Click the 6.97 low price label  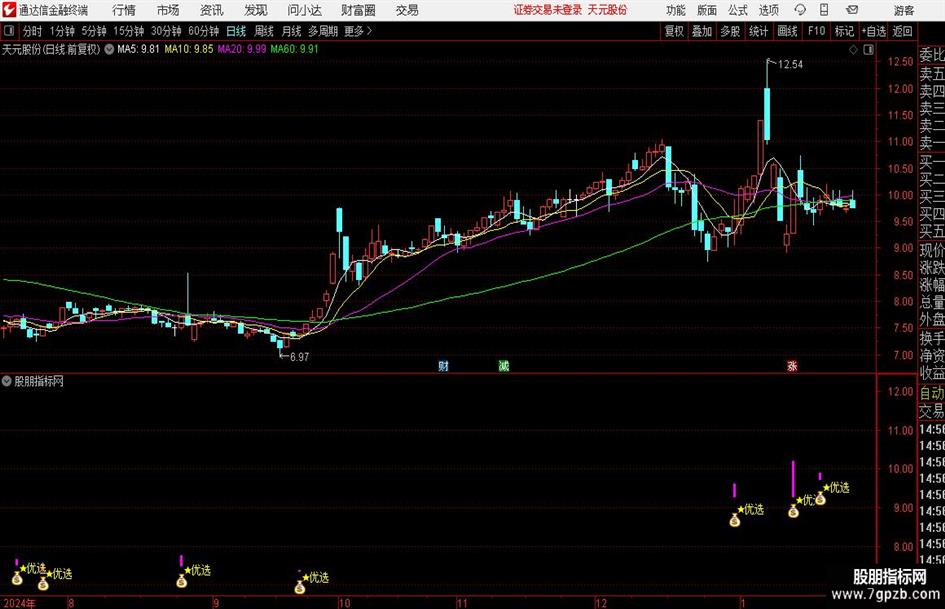coord(300,357)
